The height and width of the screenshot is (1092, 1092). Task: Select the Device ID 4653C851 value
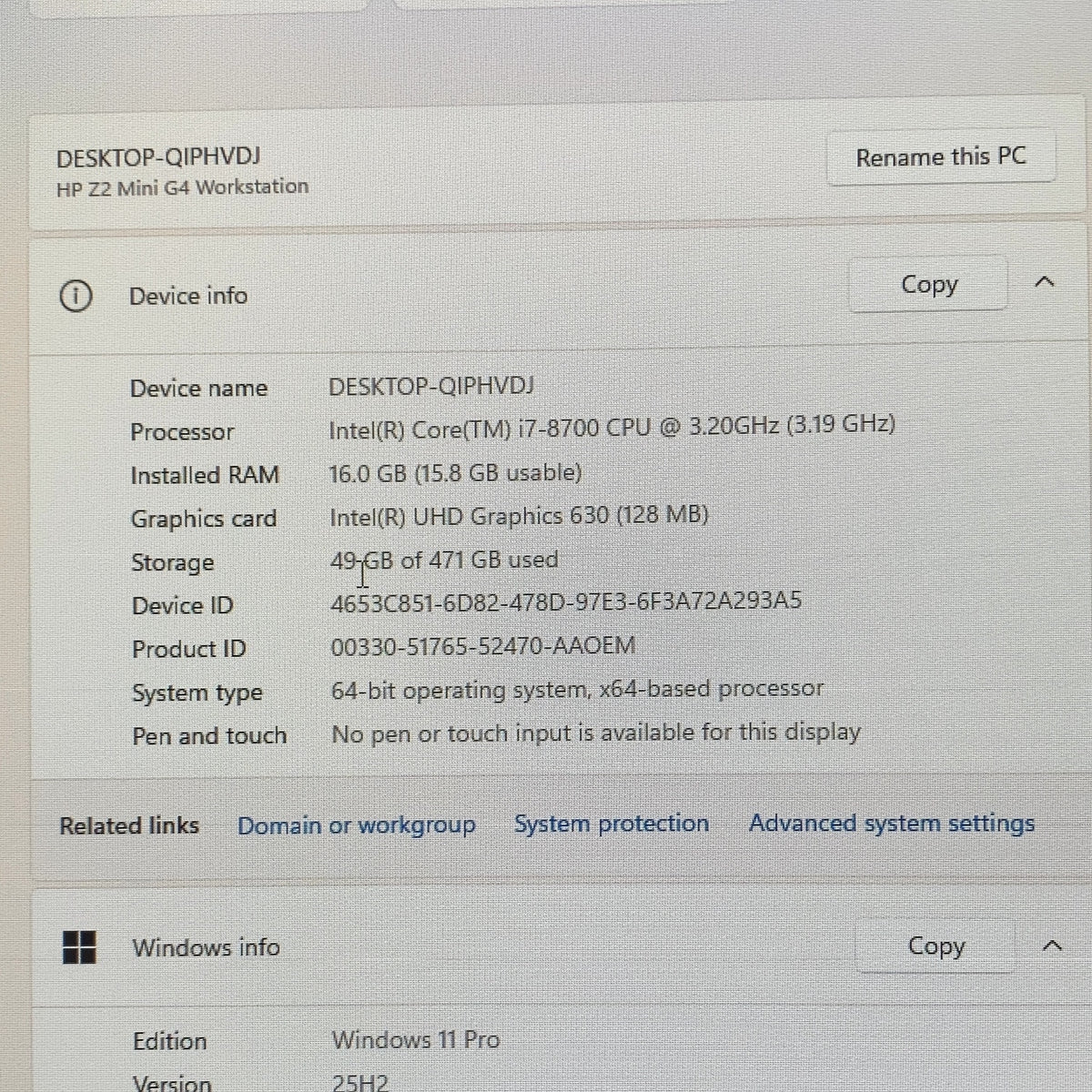[566, 602]
